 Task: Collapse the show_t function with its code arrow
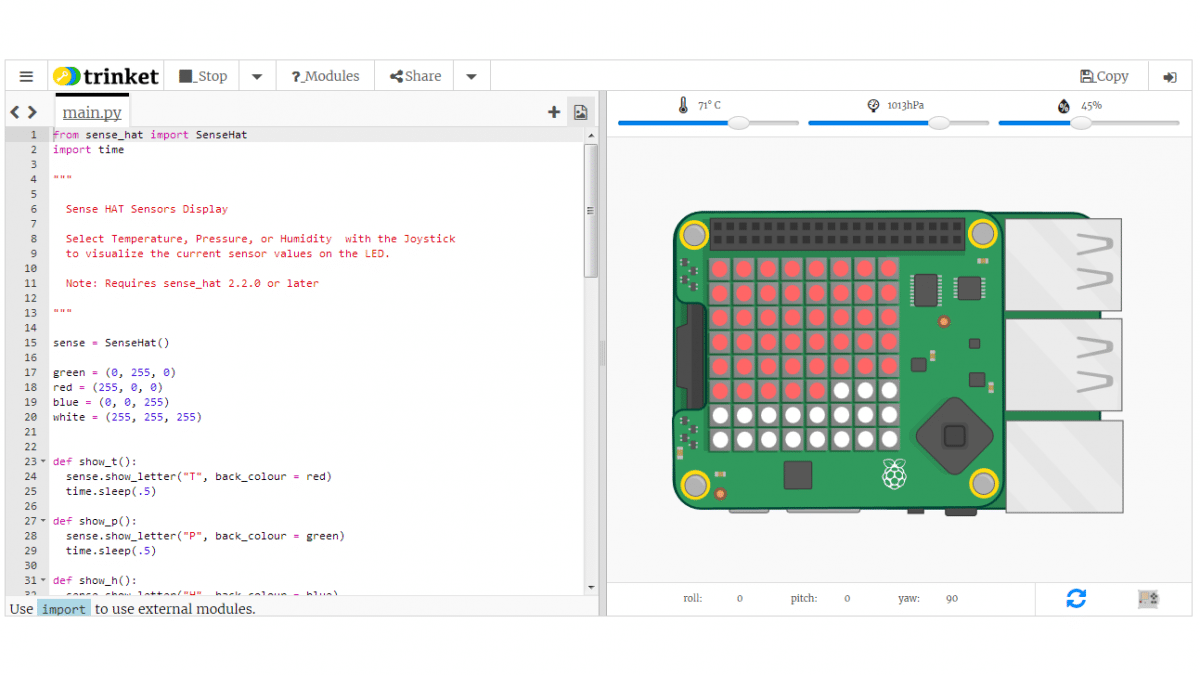click(x=42, y=460)
